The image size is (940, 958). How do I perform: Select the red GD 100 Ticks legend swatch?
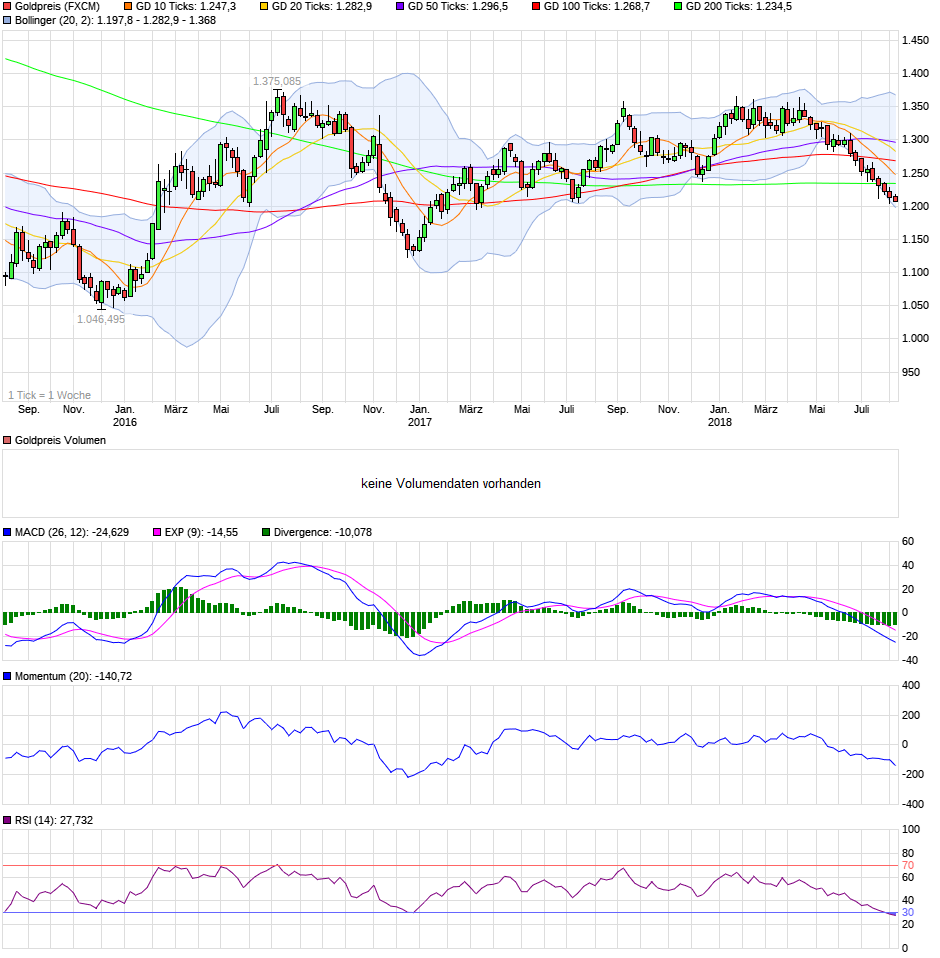(x=536, y=6)
